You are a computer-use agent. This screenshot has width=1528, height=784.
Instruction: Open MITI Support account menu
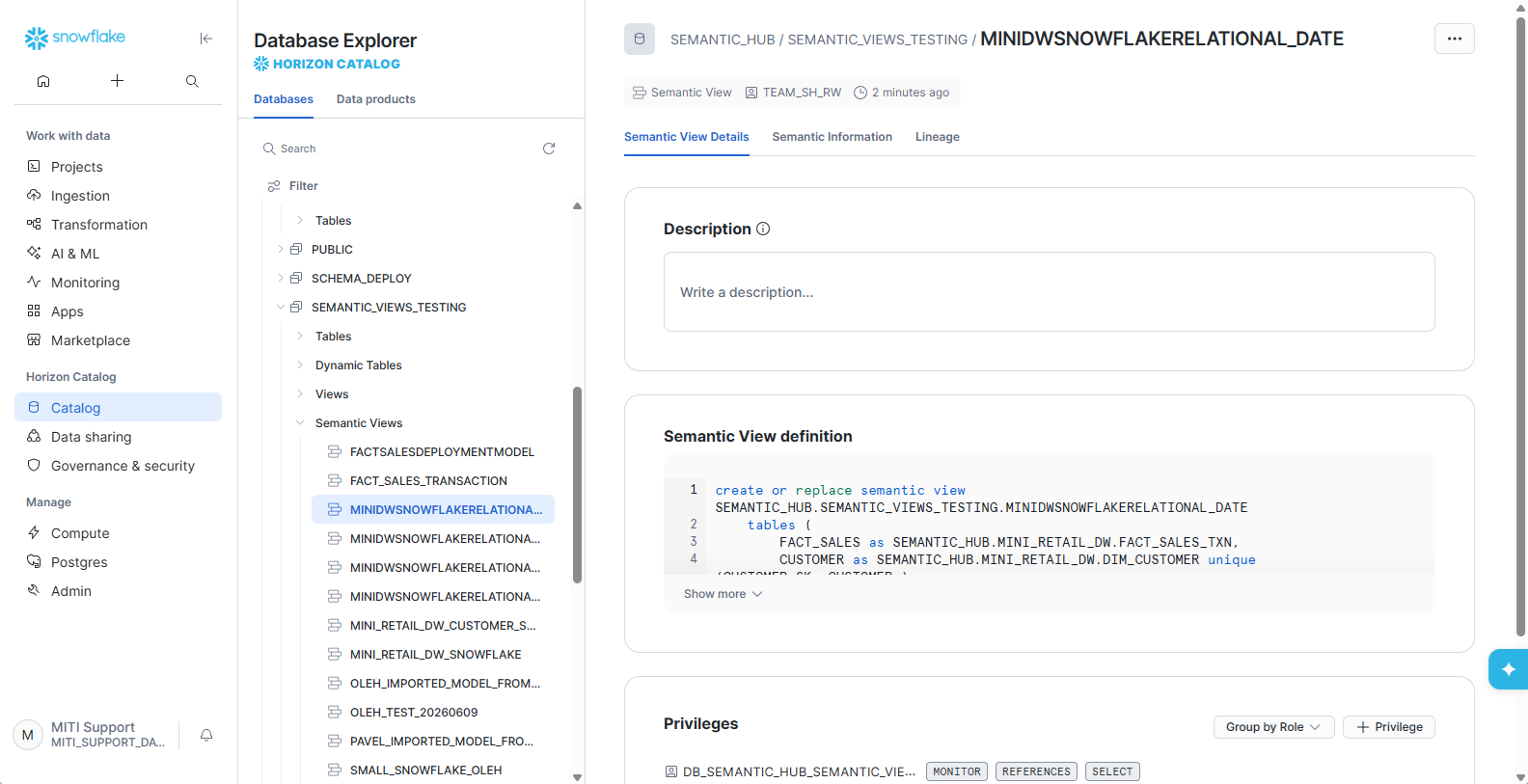(96, 735)
